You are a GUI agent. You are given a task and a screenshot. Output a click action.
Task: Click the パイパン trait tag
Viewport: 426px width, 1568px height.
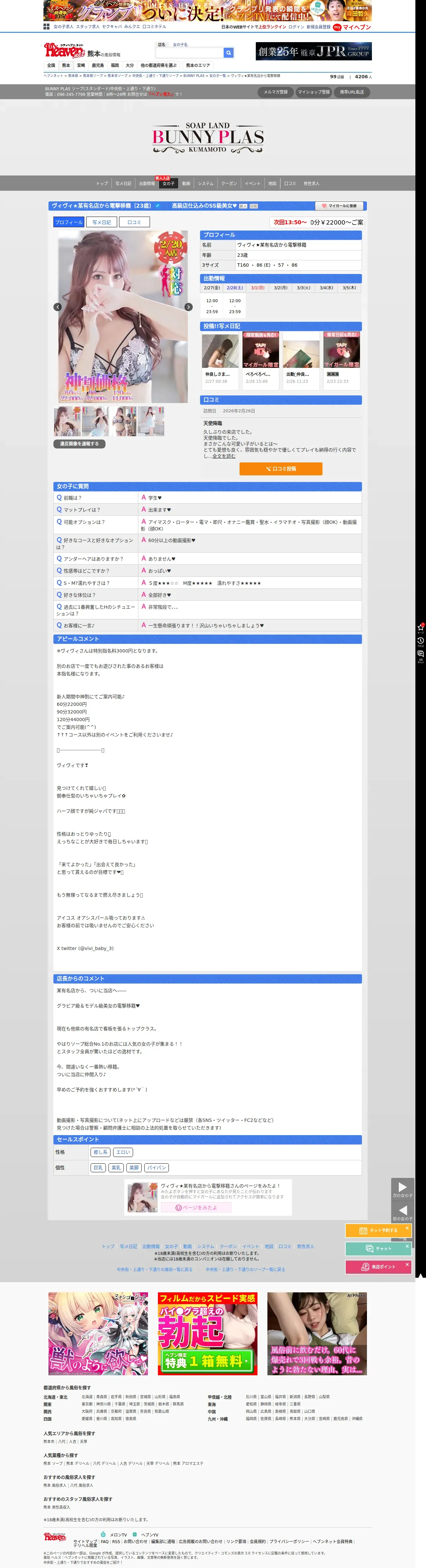[156, 1168]
